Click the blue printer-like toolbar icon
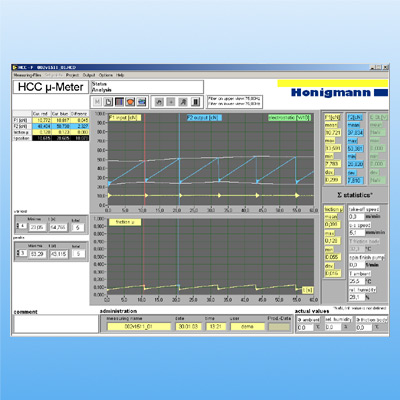The width and height of the screenshot is (400, 400). [x=142, y=102]
